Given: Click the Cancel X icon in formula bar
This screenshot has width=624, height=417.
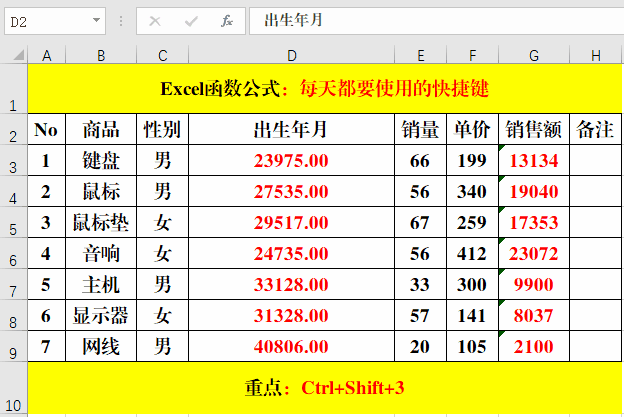Looking at the screenshot, I should point(156,20).
